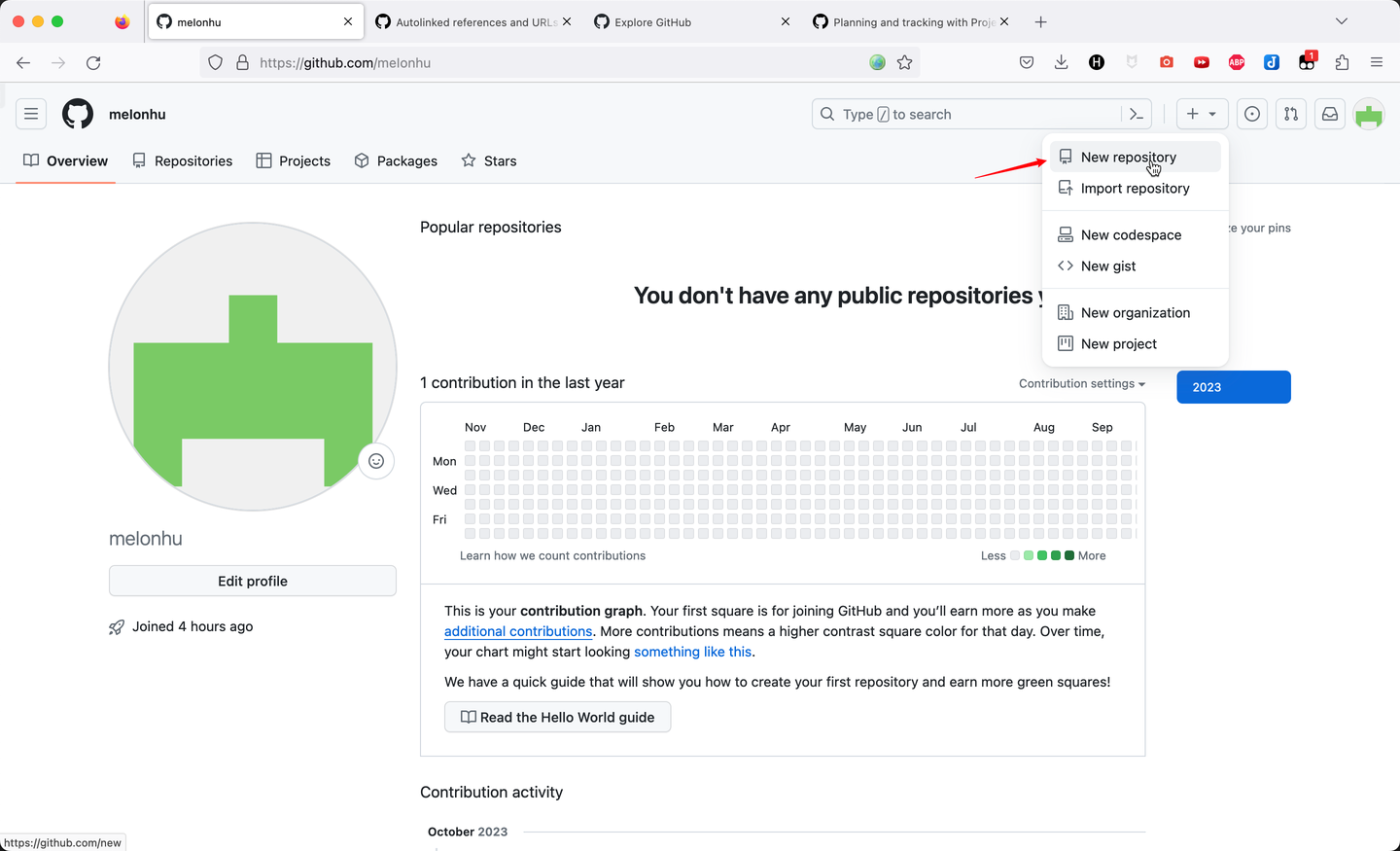Open the Pull requests icon in header

click(1291, 114)
